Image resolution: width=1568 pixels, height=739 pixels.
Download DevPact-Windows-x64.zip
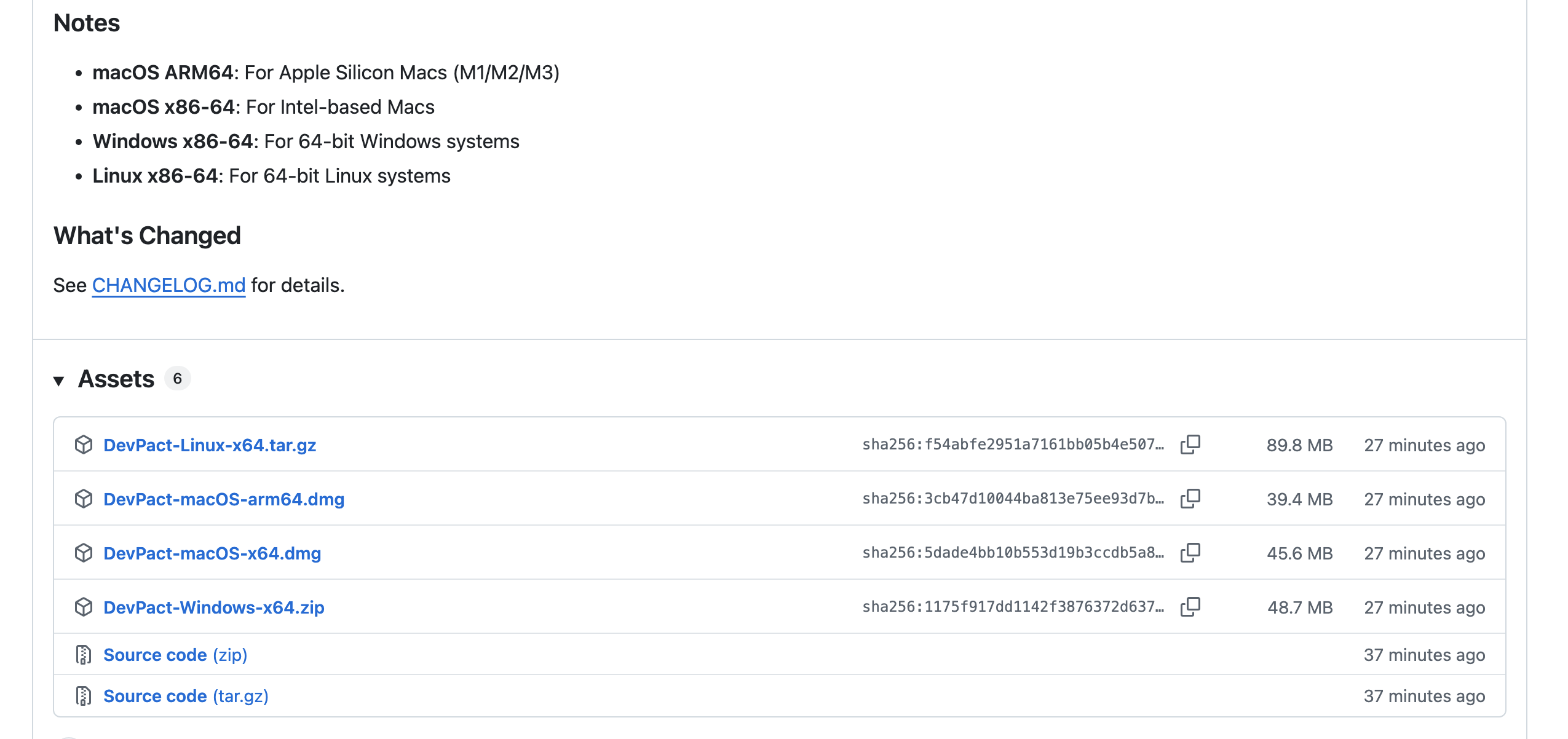[214, 607]
